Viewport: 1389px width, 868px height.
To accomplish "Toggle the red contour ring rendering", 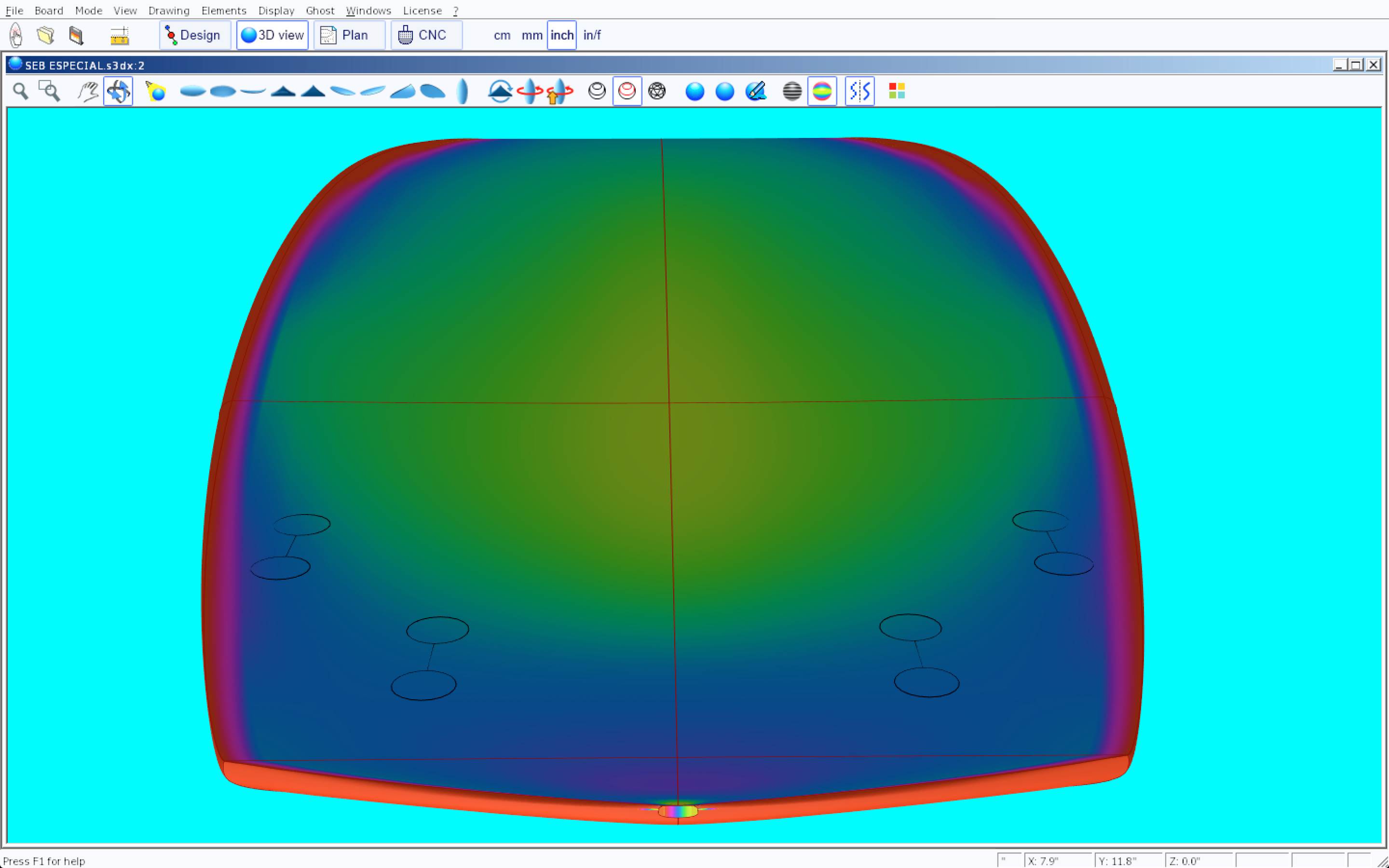I will (627, 91).
